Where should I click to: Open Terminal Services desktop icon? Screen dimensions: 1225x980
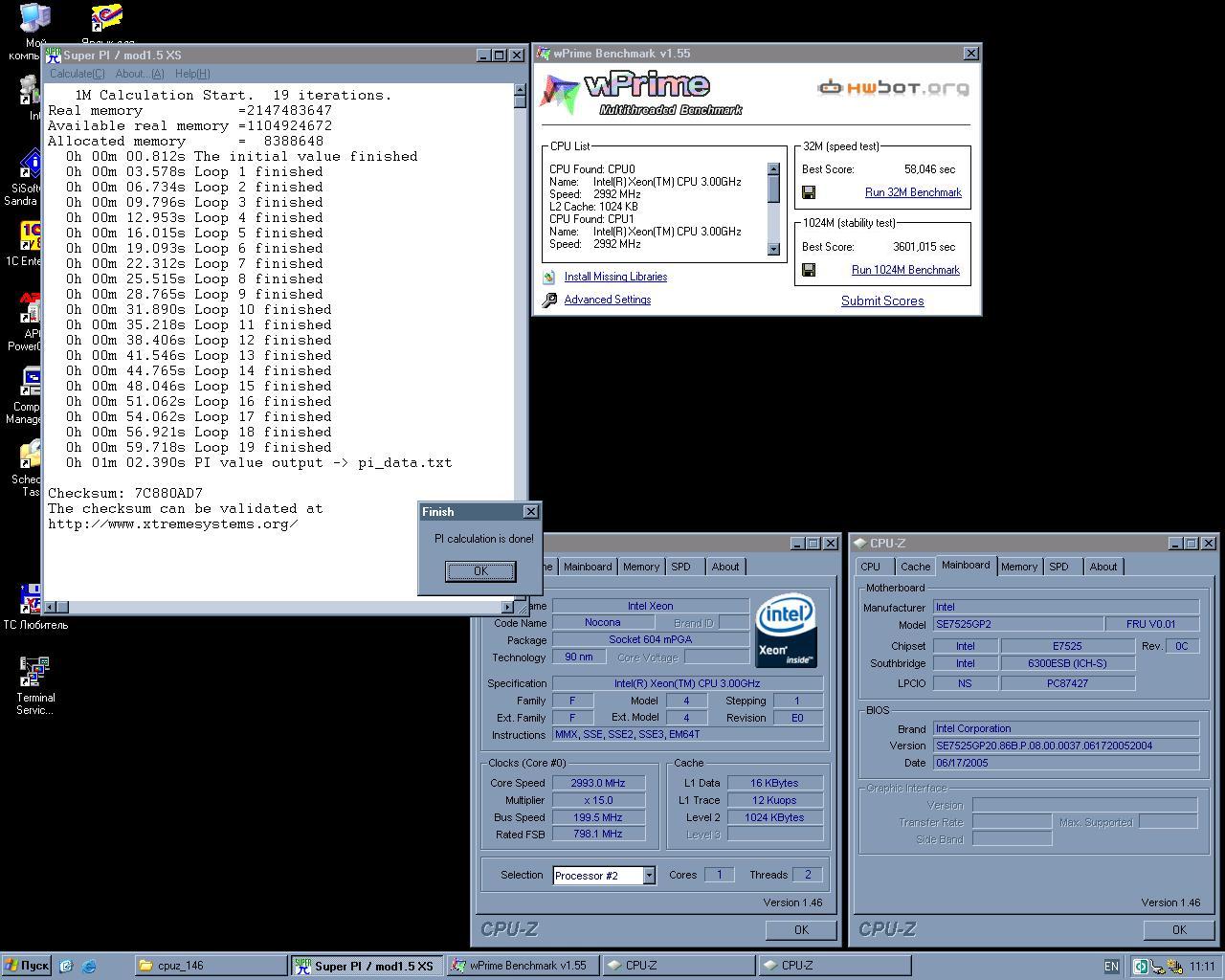[34, 685]
